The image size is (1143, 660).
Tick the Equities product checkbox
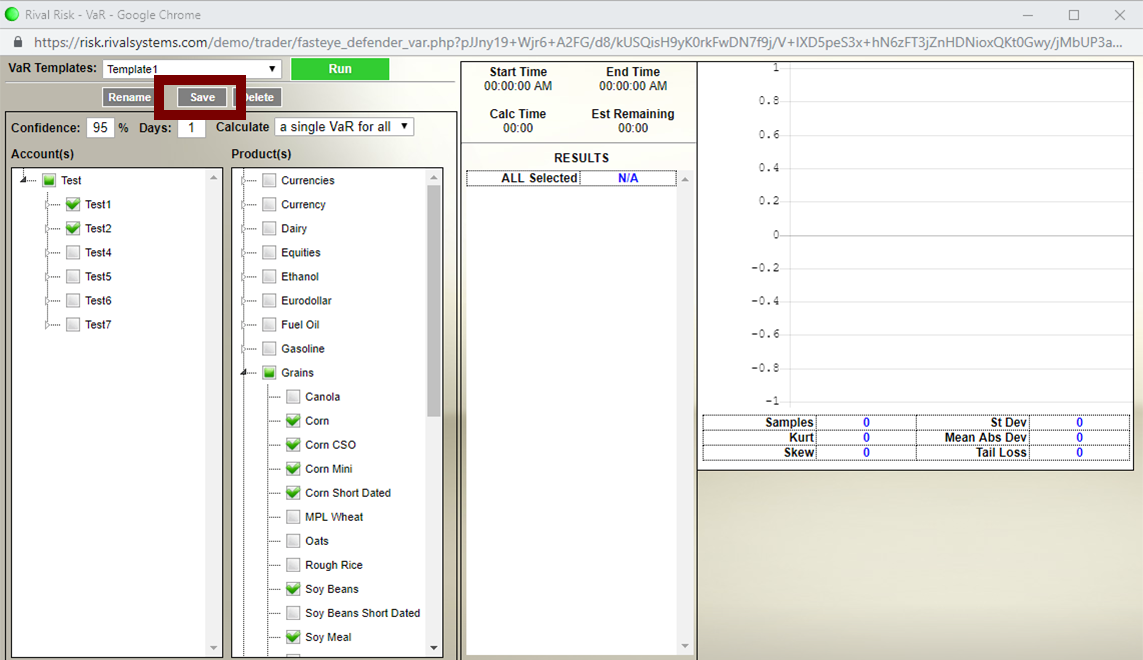click(x=269, y=252)
